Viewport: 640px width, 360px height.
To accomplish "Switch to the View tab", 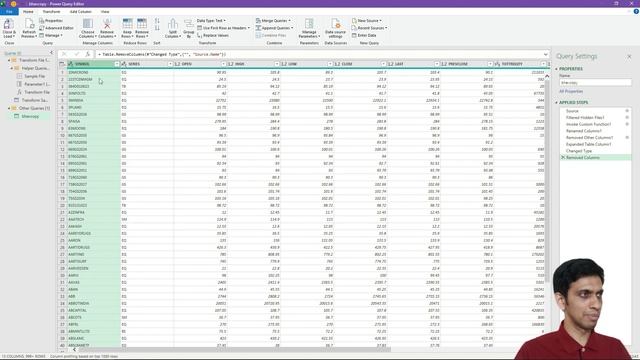I will [105, 12].
